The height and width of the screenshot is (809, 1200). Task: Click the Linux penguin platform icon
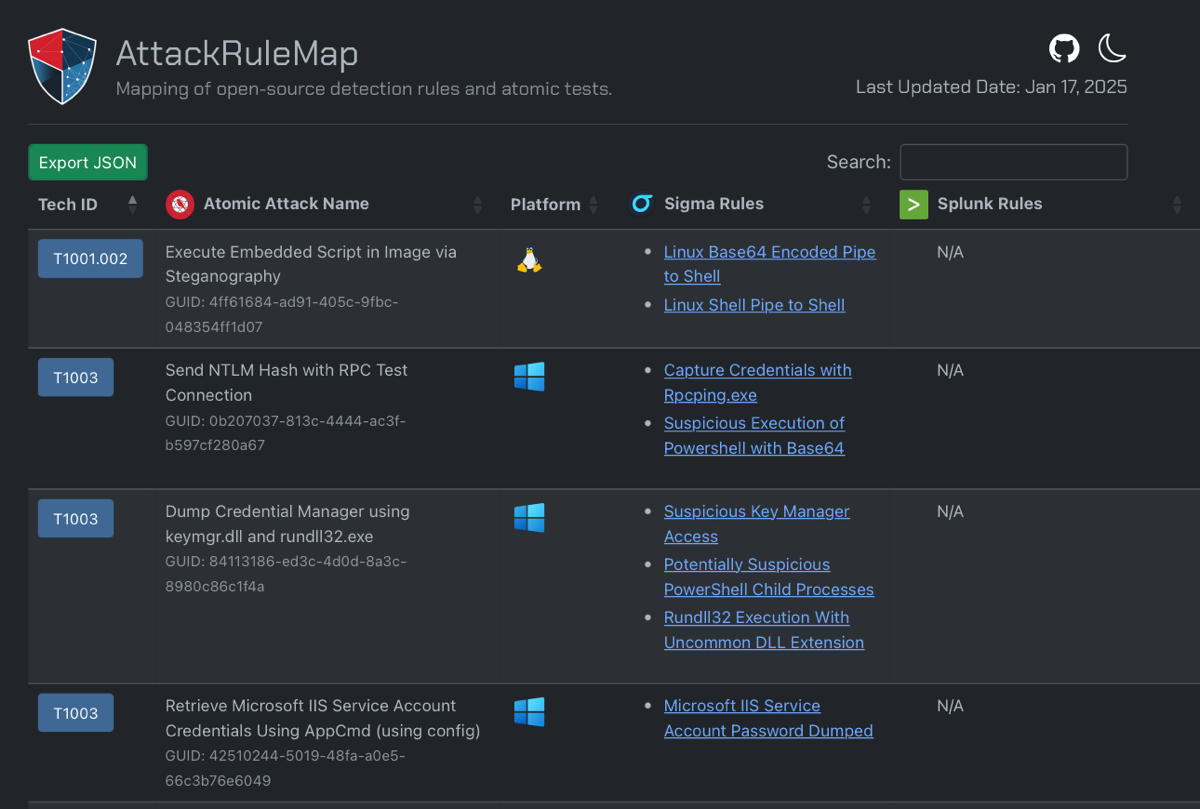(529, 260)
